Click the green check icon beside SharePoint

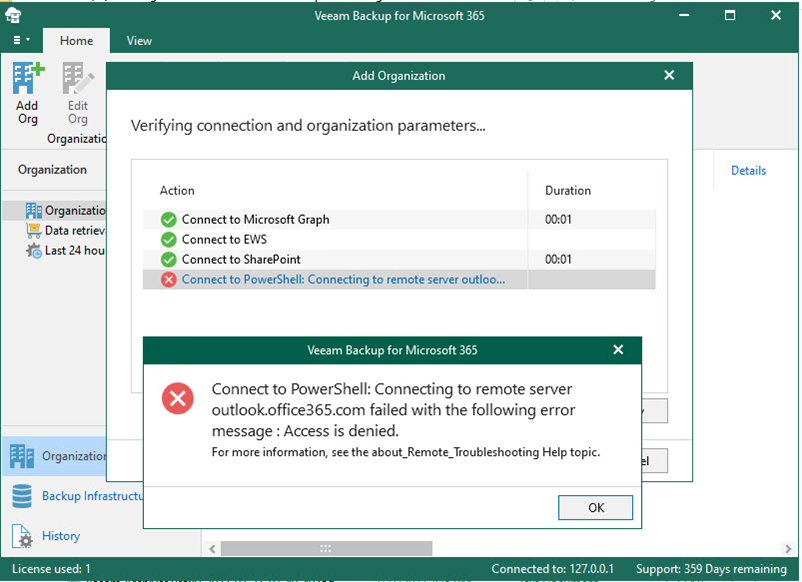click(x=168, y=259)
